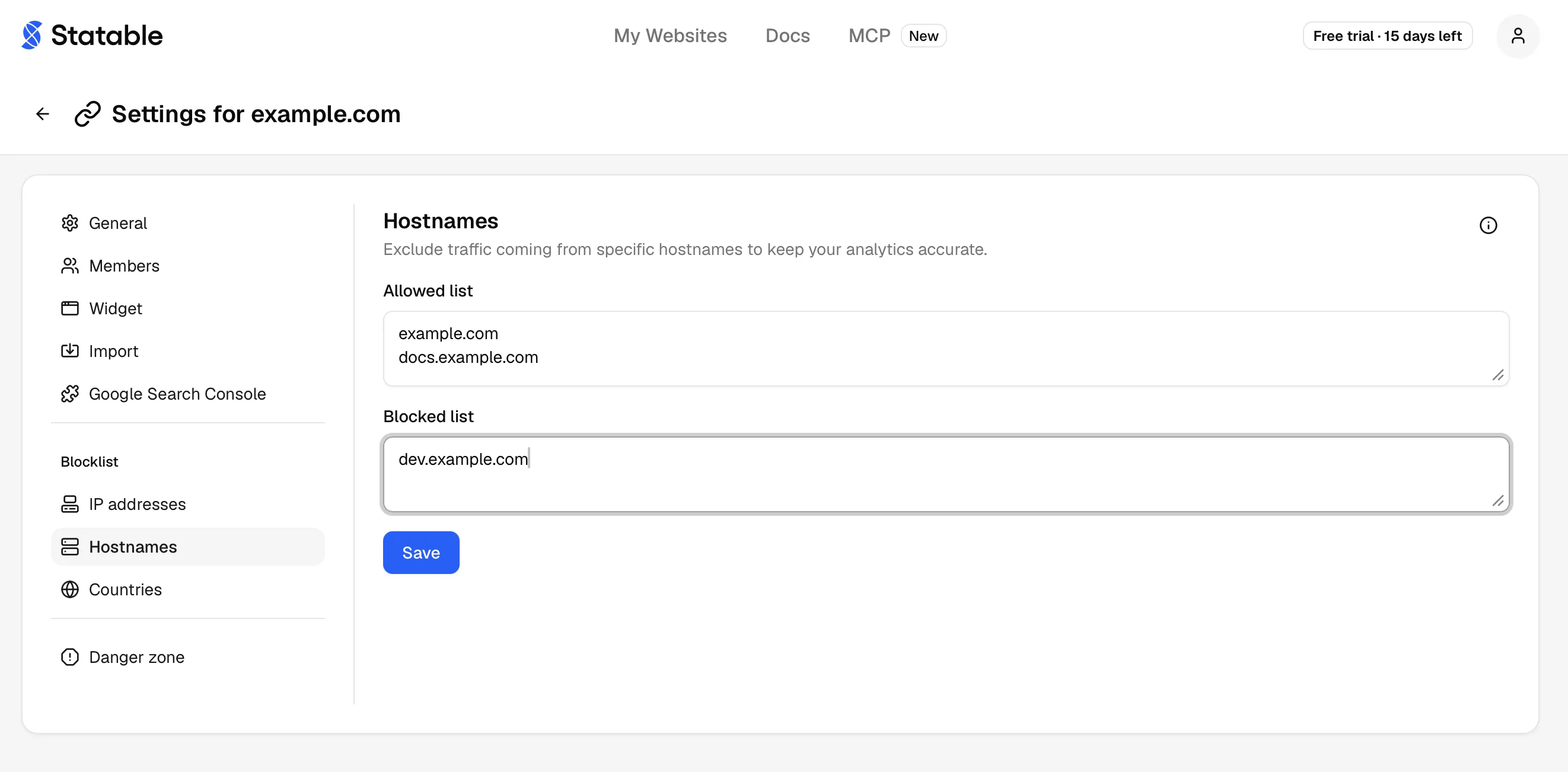Image resolution: width=1568 pixels, height=772 pixels.
Task: Open the General settings section
Action: [x=188, y=224]
